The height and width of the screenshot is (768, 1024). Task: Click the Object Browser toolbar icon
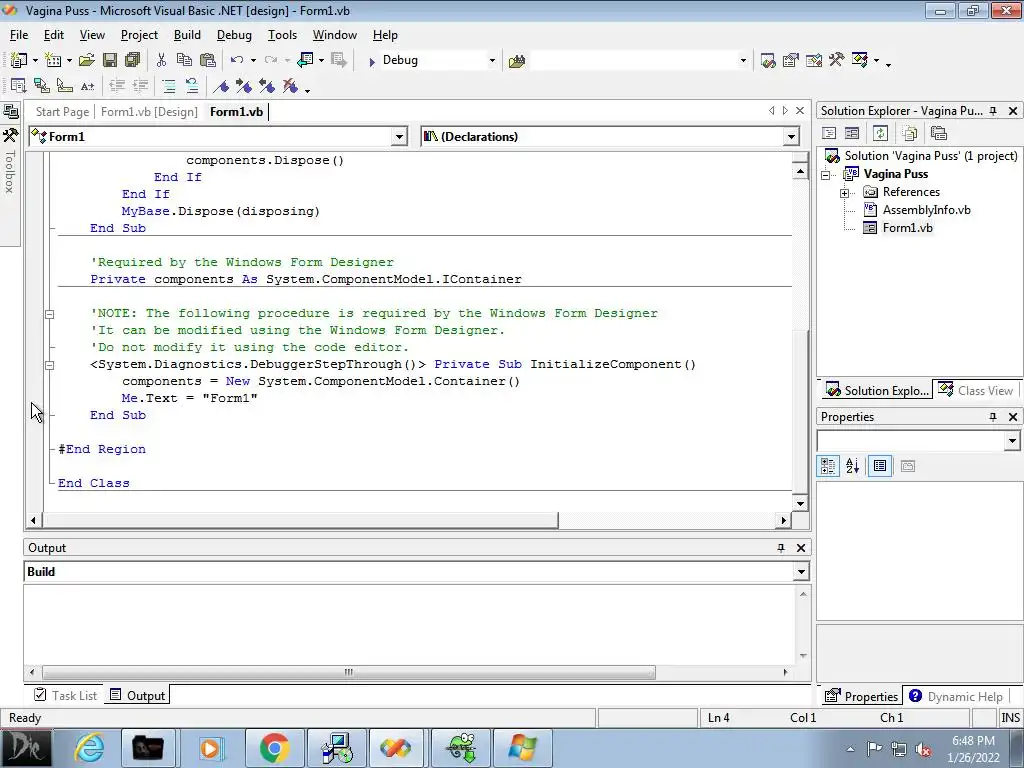click(x=814, y=61)
